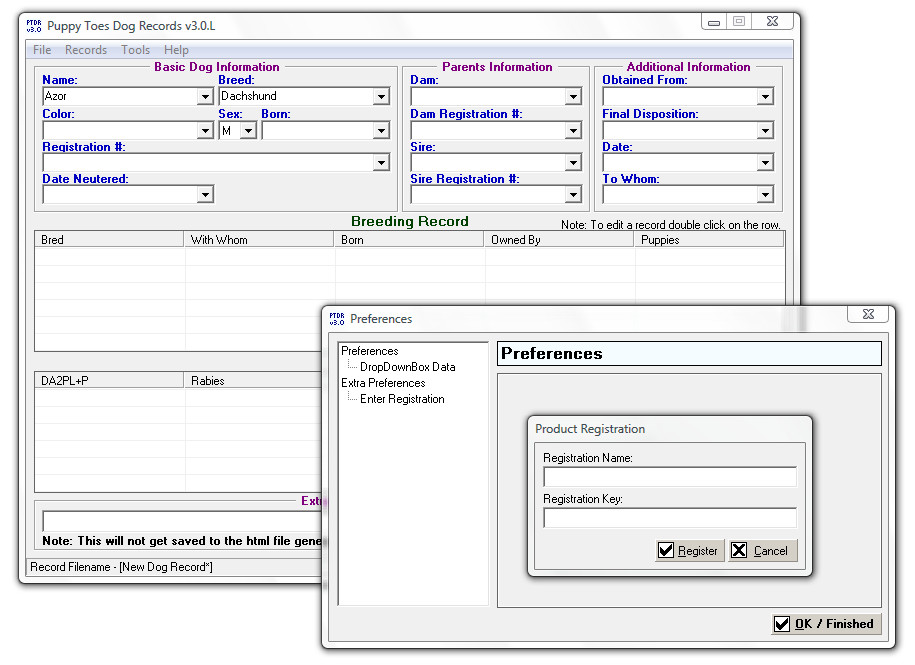Click the checkmark icon on OK / Finished

tap(782, 624)
